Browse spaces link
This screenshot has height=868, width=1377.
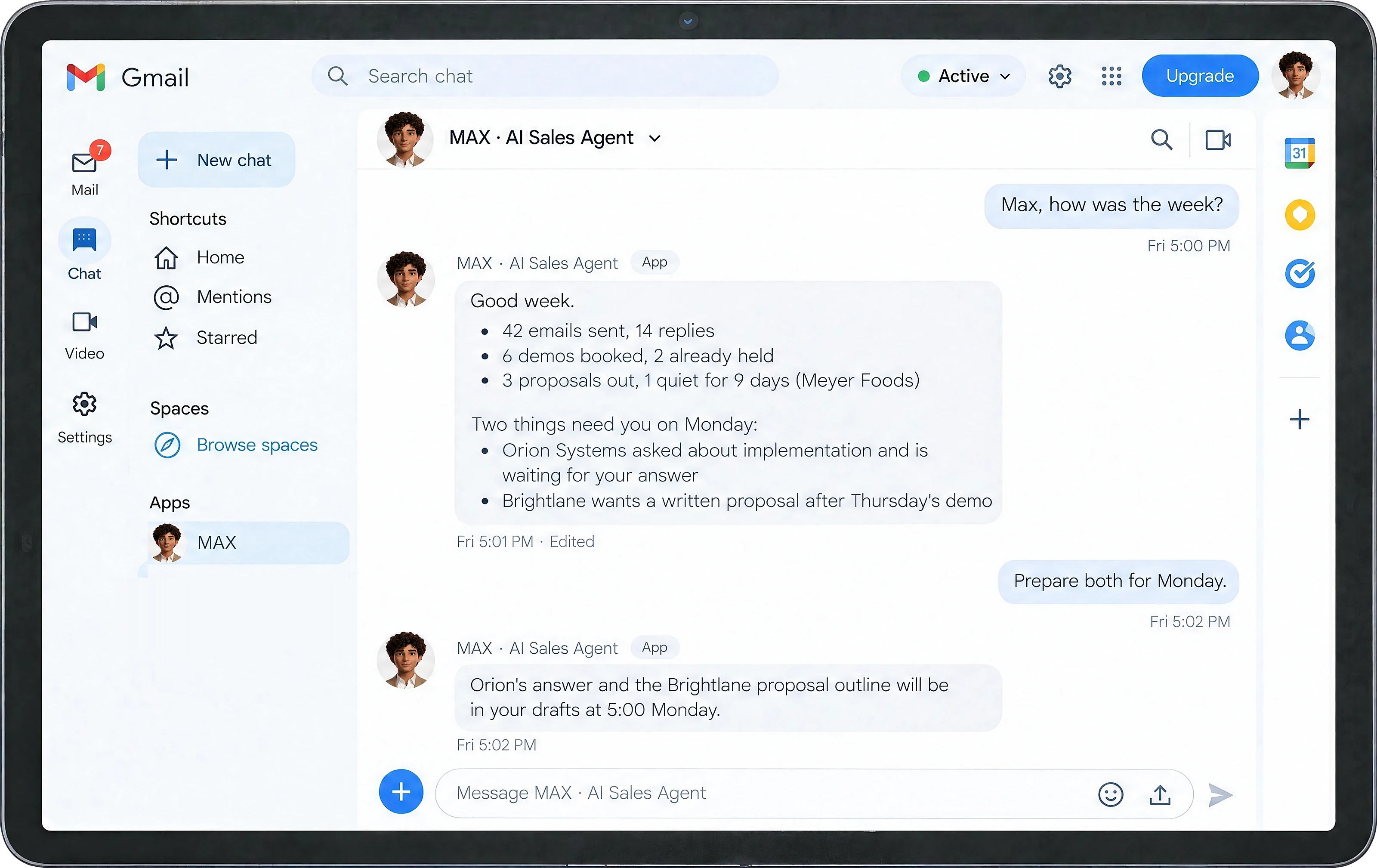[236, 445]
